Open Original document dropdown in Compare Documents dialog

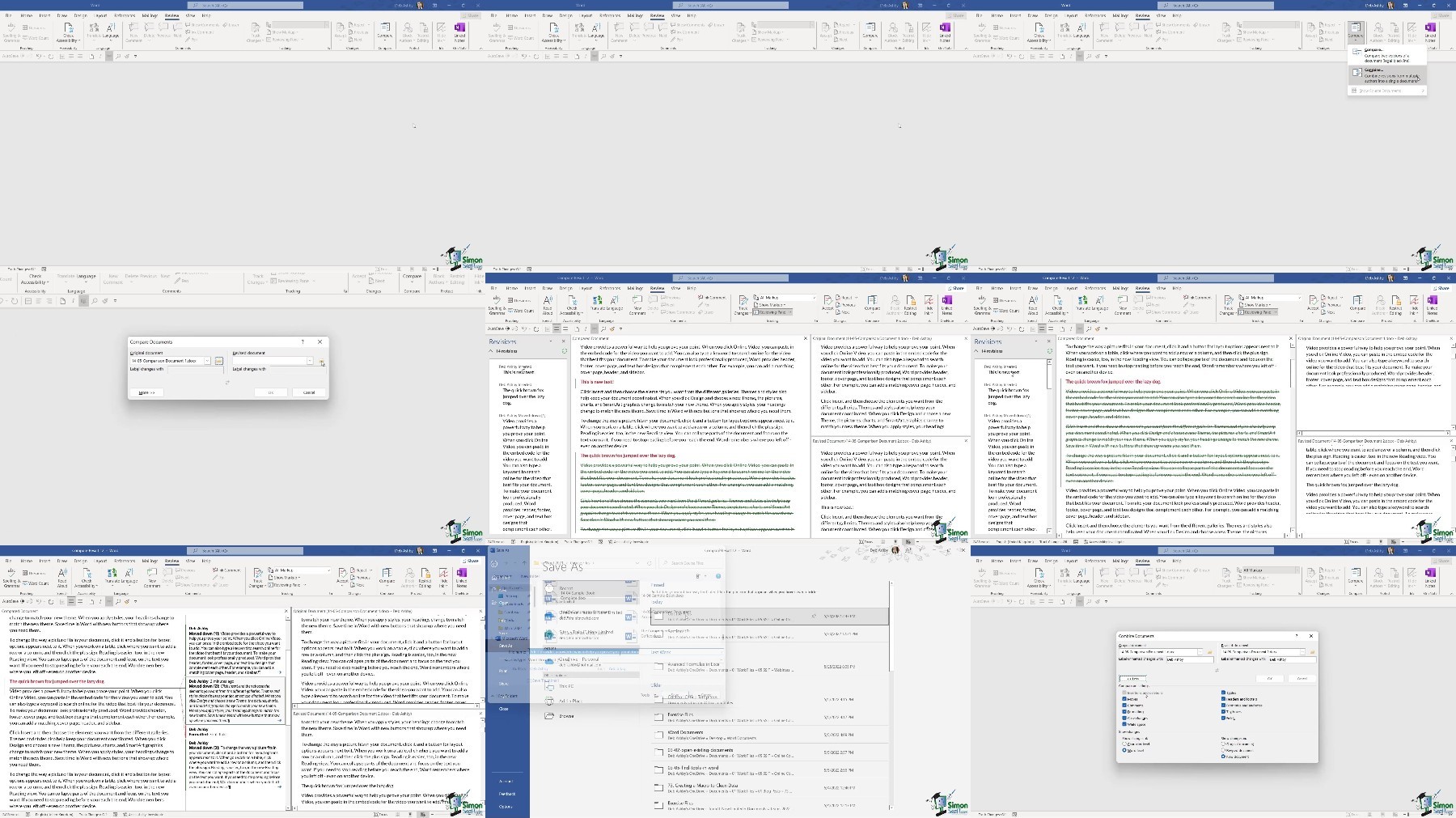pos(207,361)
